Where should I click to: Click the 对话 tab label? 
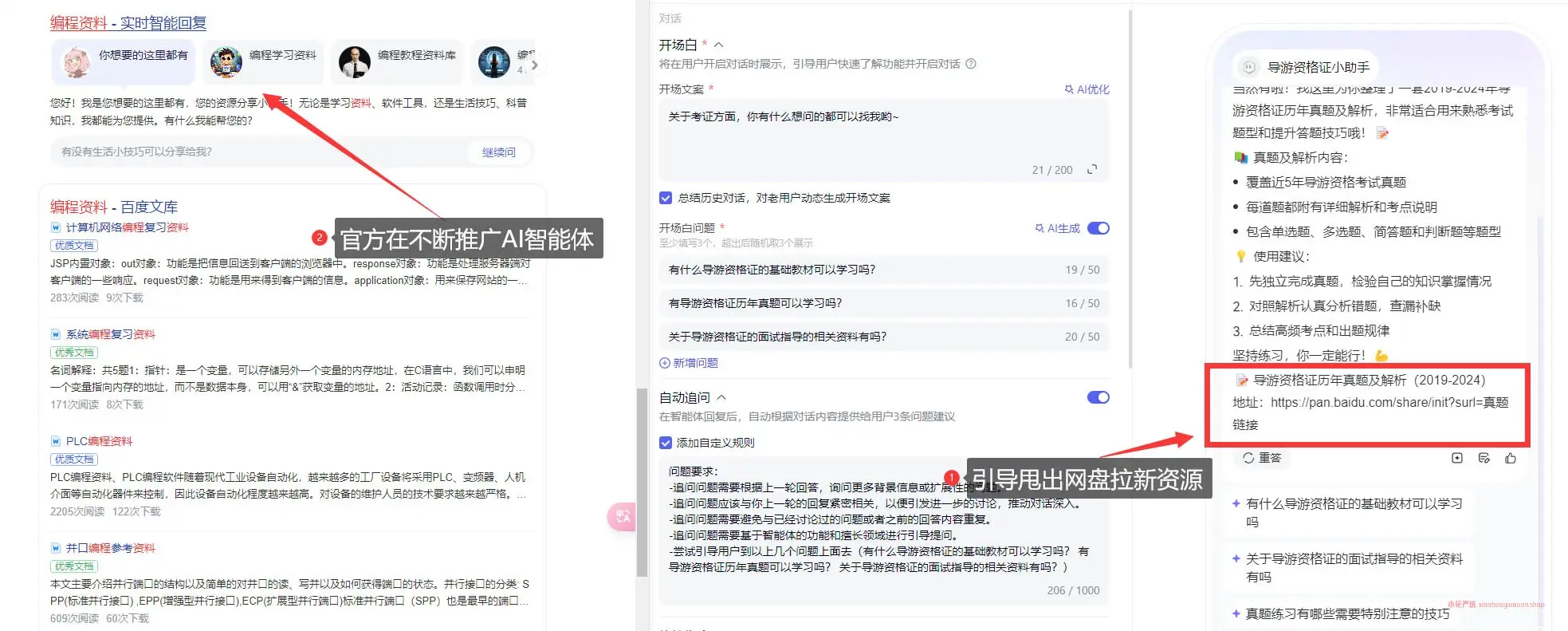coord(670,18)
